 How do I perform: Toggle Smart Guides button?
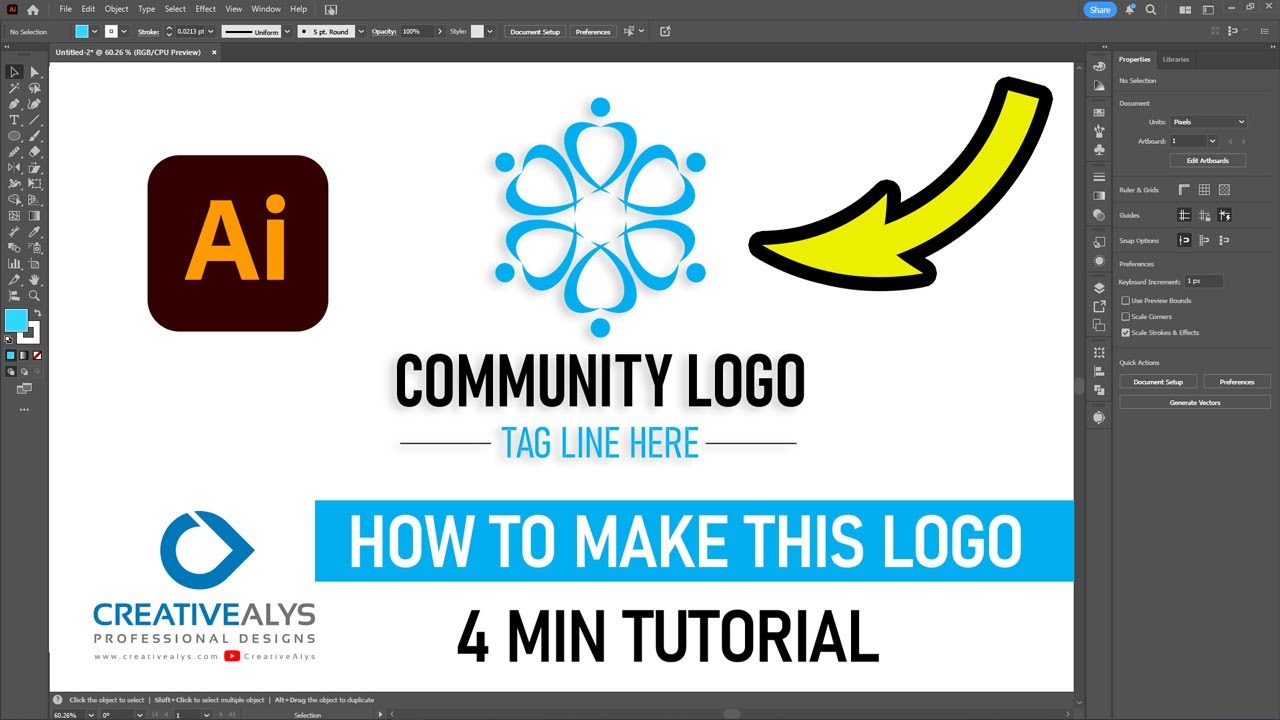1224,215
